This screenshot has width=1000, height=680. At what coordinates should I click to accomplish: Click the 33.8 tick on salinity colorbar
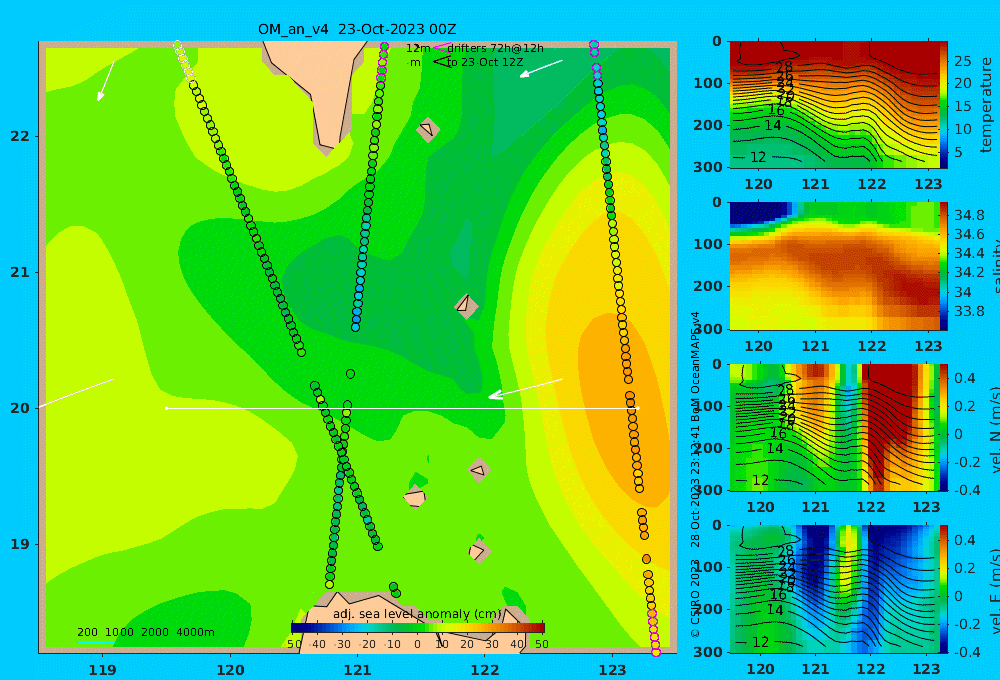(968, 311)
